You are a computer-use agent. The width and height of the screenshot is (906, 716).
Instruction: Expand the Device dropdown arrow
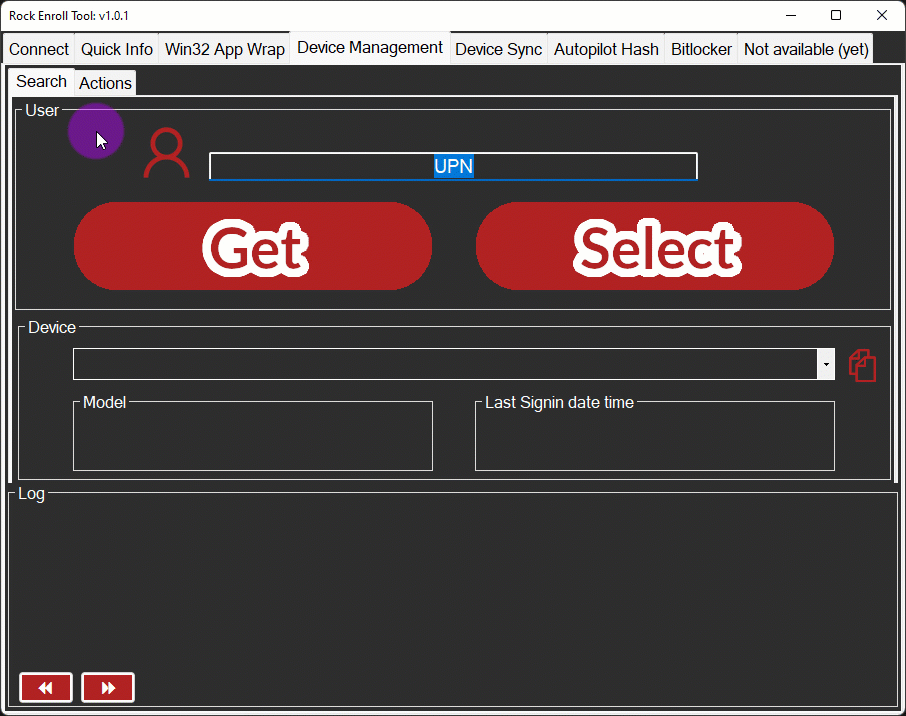tap(826, 365)
